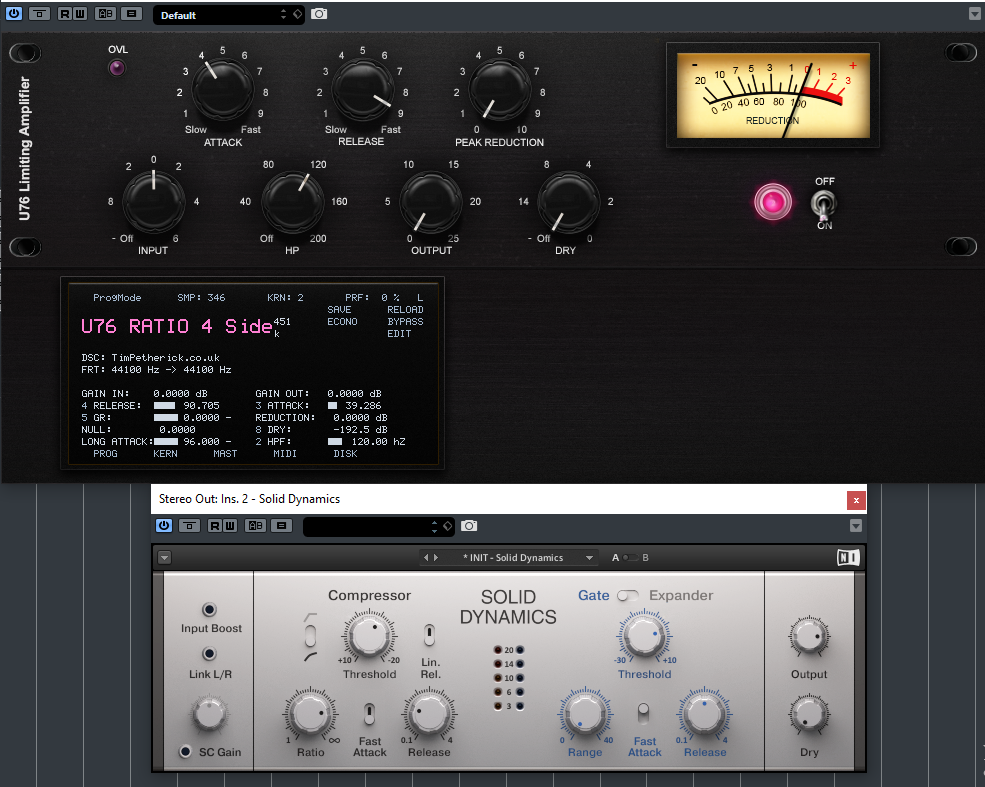This screenshot has width=985, height=787.
Task: Switch A/B comparison in Solid Dynamics toolbar
Action: (255, 525)
